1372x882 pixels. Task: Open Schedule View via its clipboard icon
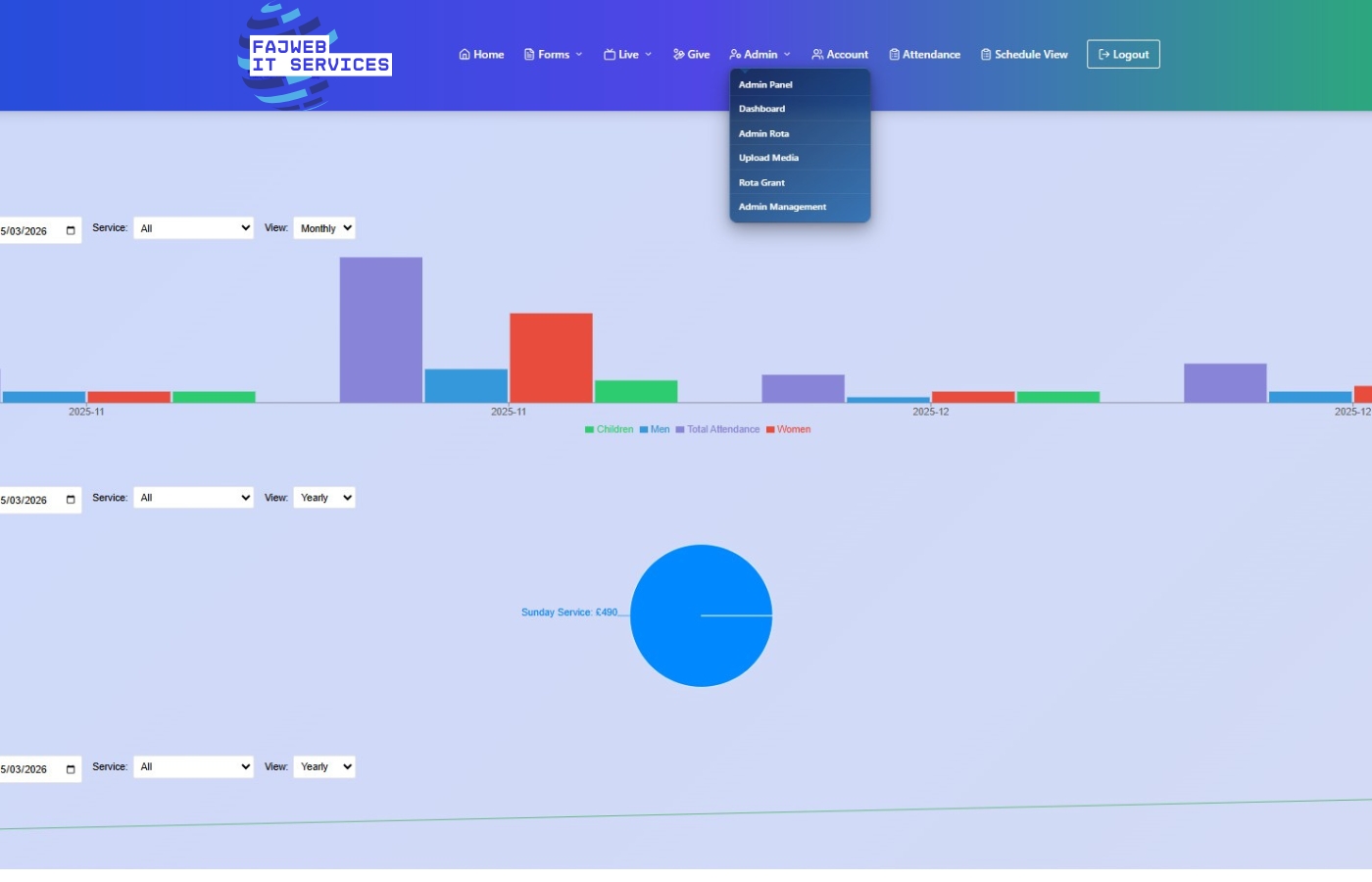tap(985, 54)
